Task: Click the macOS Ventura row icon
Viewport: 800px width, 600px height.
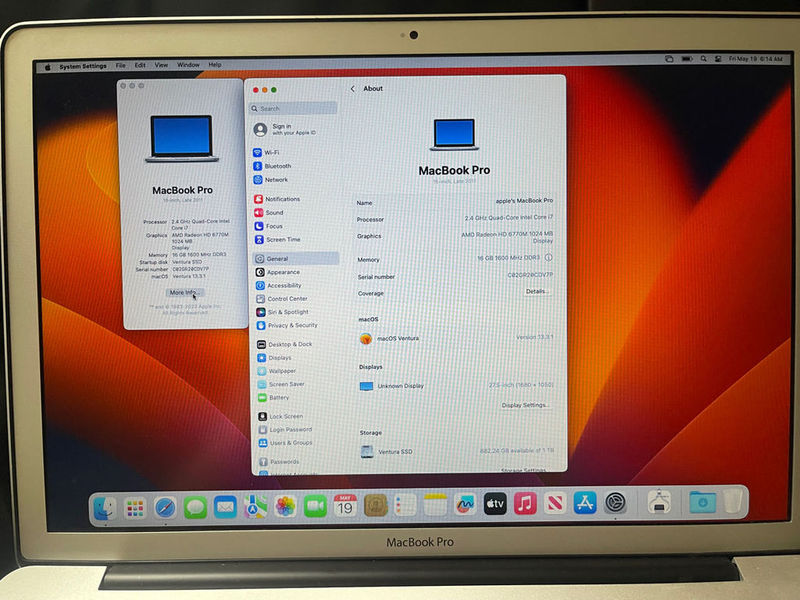Action: coord(366,338)
